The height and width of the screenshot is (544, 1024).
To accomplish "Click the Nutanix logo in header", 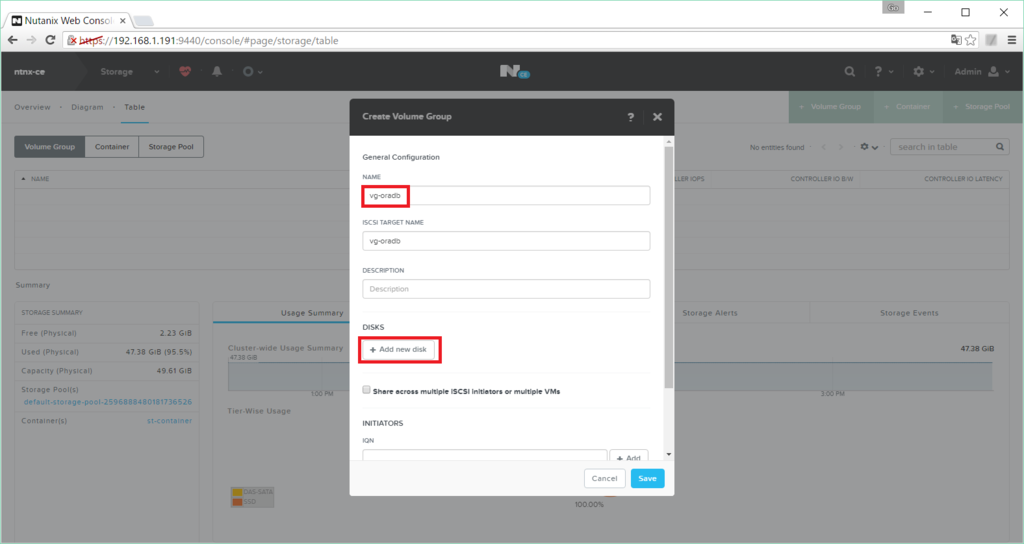I will pyautogui.click(x=514, y=71).
